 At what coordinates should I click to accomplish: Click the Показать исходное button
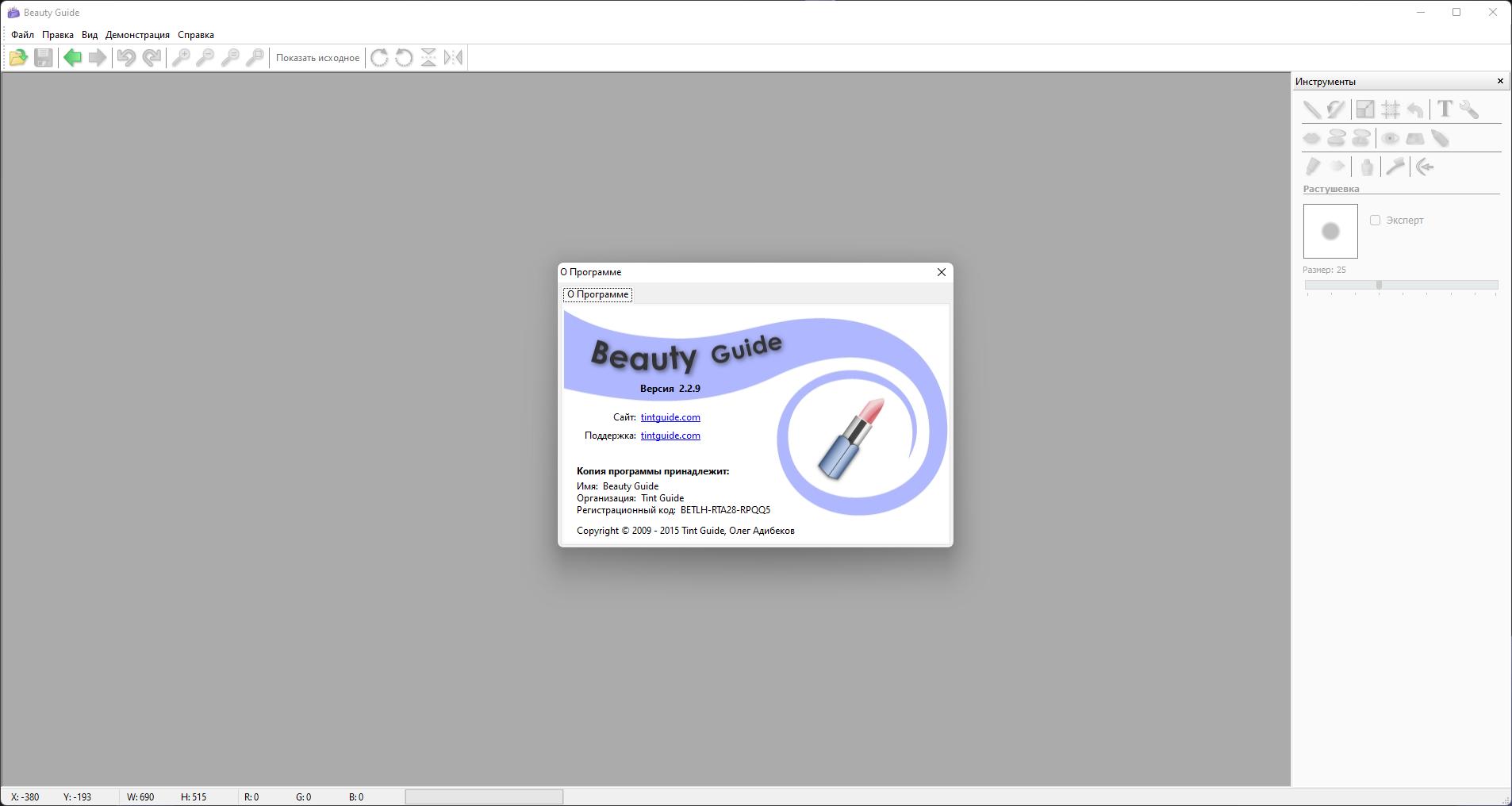click(318, 57)
